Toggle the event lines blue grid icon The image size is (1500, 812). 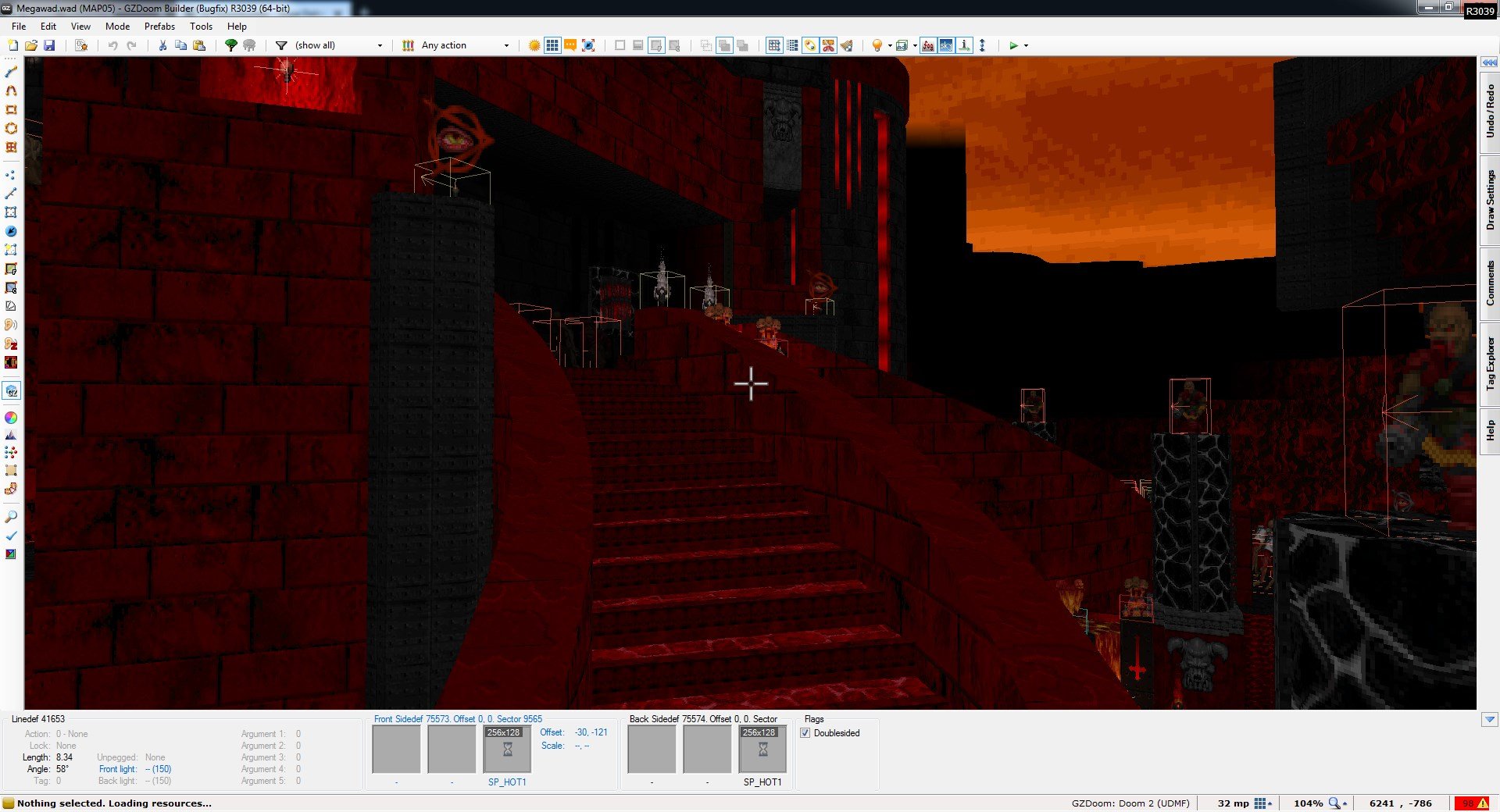(x=552, y=45)
